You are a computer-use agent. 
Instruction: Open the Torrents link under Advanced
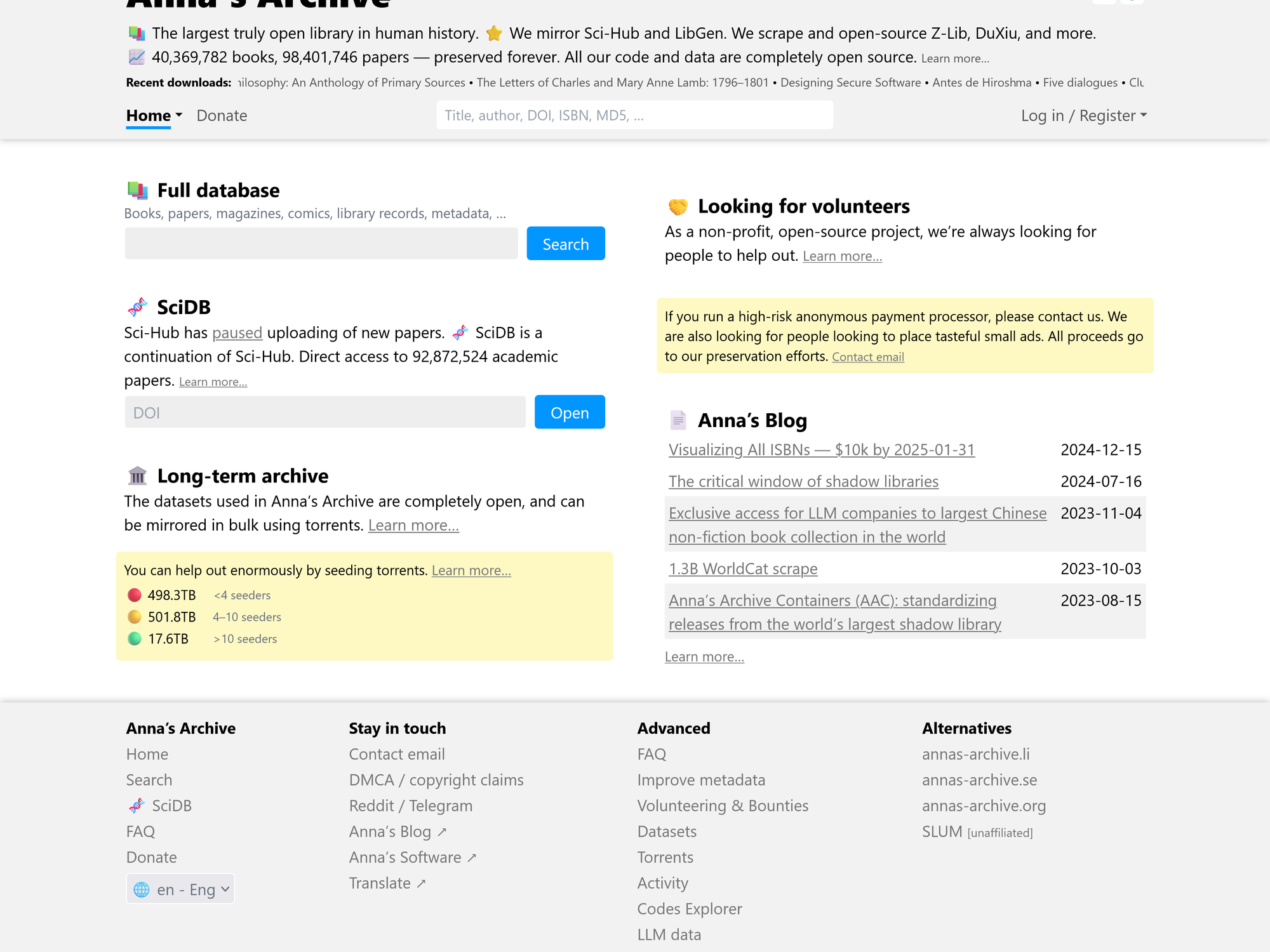click(665, 857)
